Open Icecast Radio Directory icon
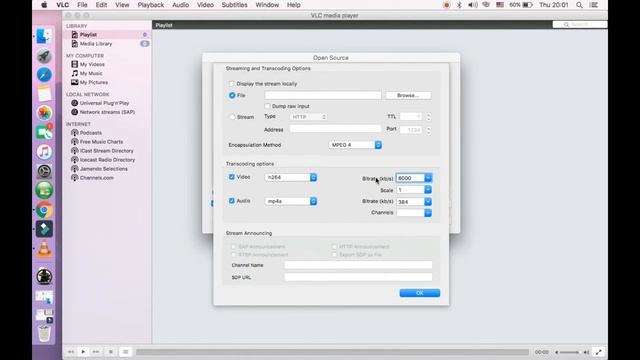 [75, 160]
